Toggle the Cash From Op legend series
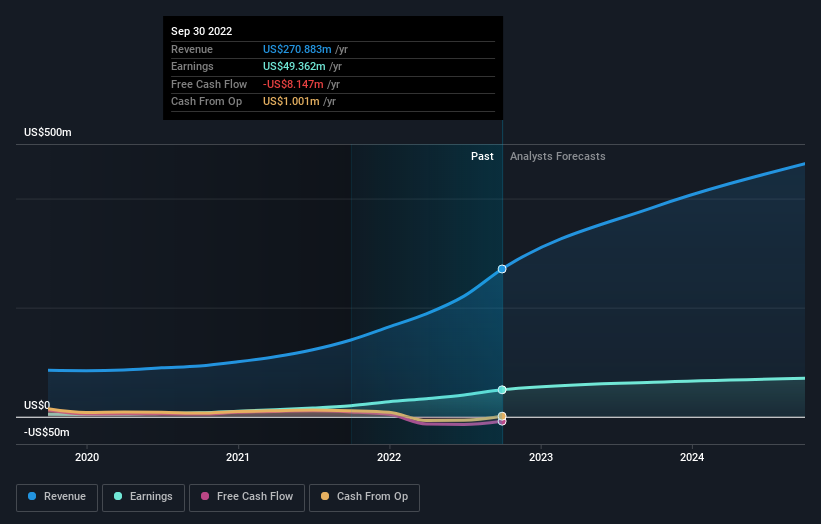Viewport: 821px width, 524px height. [364, 497]
